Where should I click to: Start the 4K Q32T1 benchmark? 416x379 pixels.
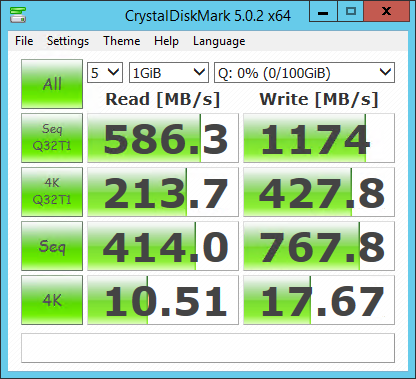click(52, 192)
